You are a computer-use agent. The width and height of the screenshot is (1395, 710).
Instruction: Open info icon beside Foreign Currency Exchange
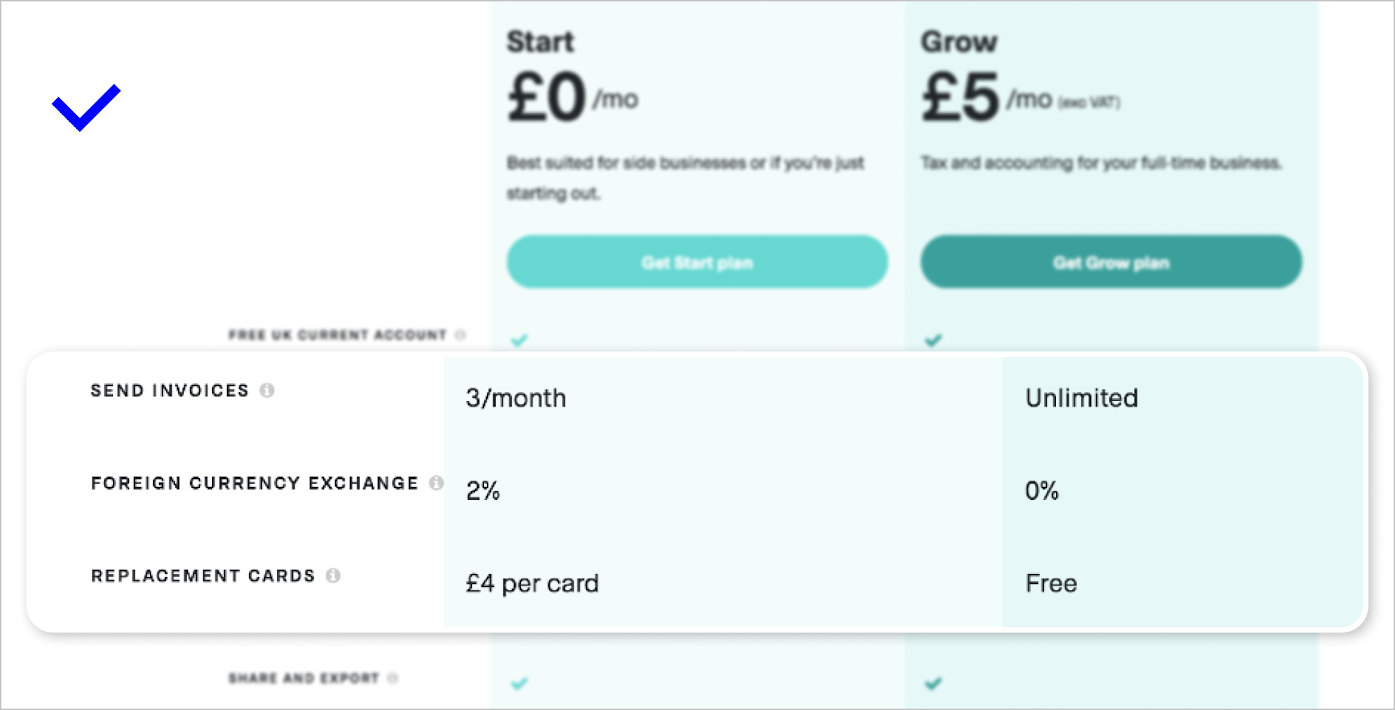(436, 483)
